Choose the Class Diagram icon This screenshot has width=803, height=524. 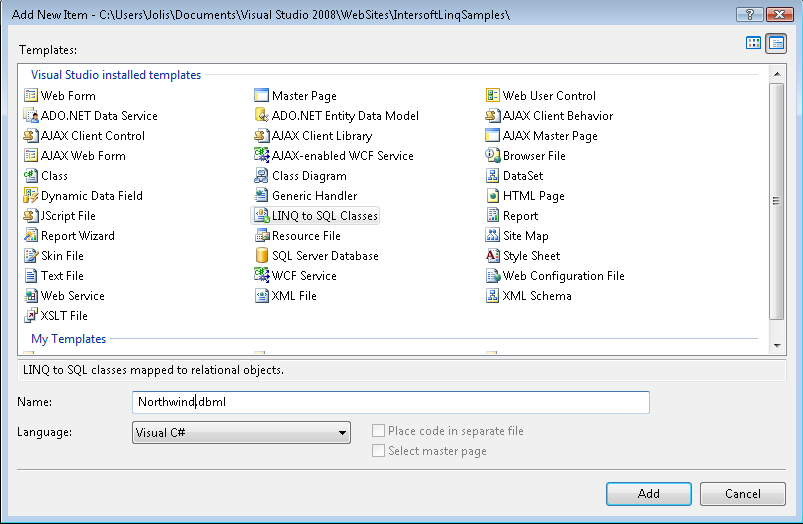(262, 175)
